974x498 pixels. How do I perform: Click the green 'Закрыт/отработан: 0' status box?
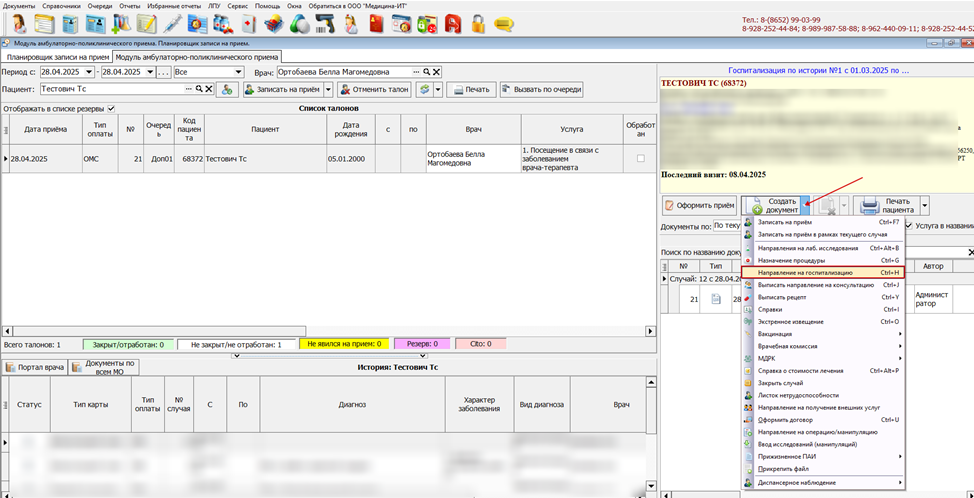point(128,343)
